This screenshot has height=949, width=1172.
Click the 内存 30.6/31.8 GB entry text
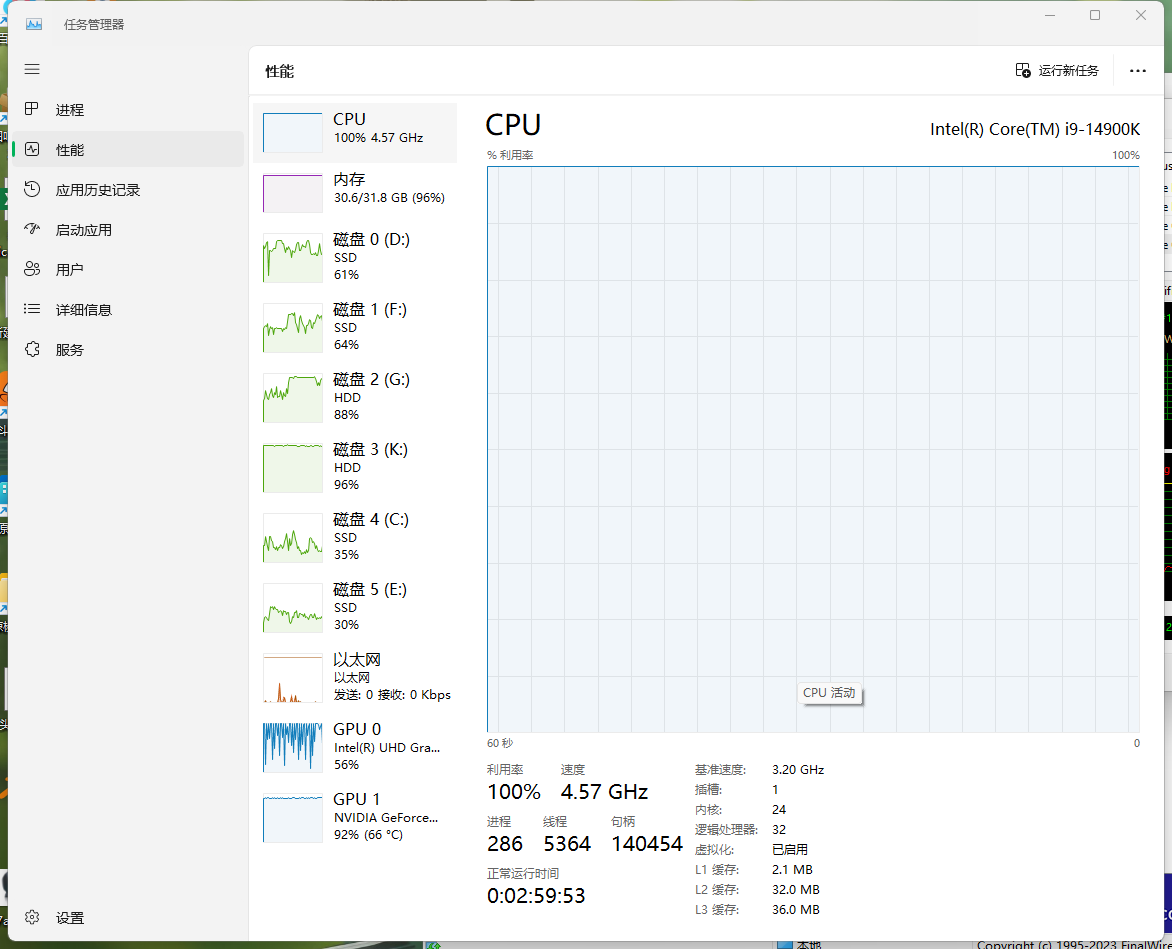pos(389,198)
